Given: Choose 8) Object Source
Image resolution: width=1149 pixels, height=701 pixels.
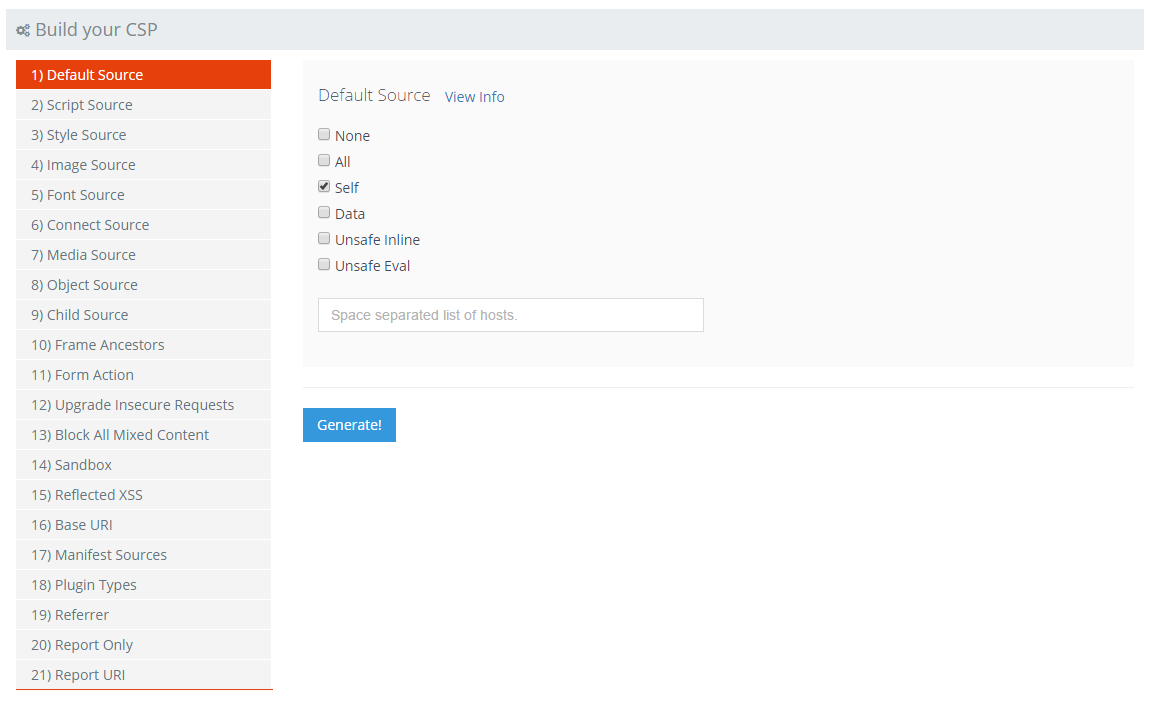Looking at the screenshot, I should pyautogui.click(x=144, y=285).
